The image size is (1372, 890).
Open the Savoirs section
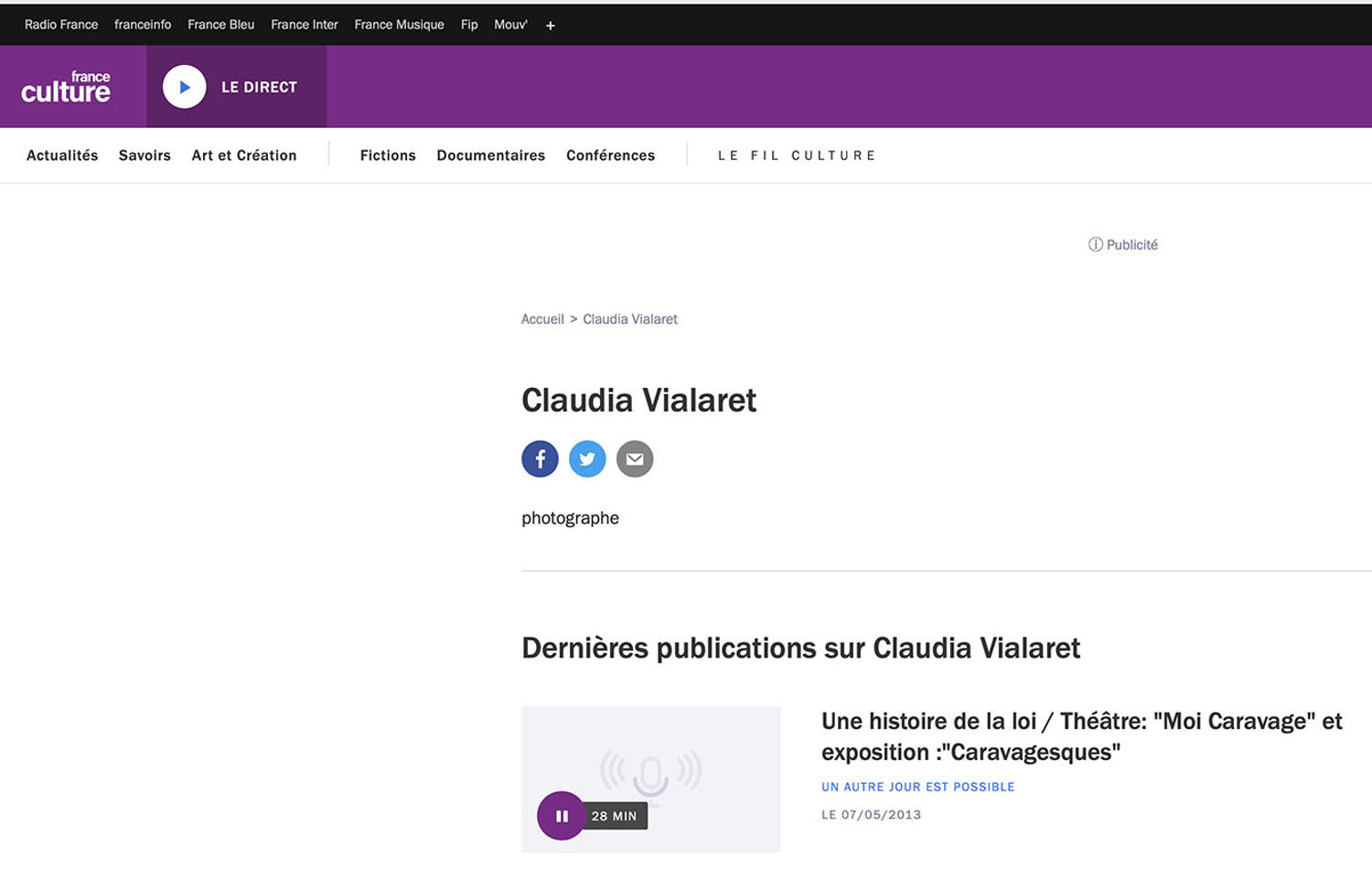coord(145,155)
